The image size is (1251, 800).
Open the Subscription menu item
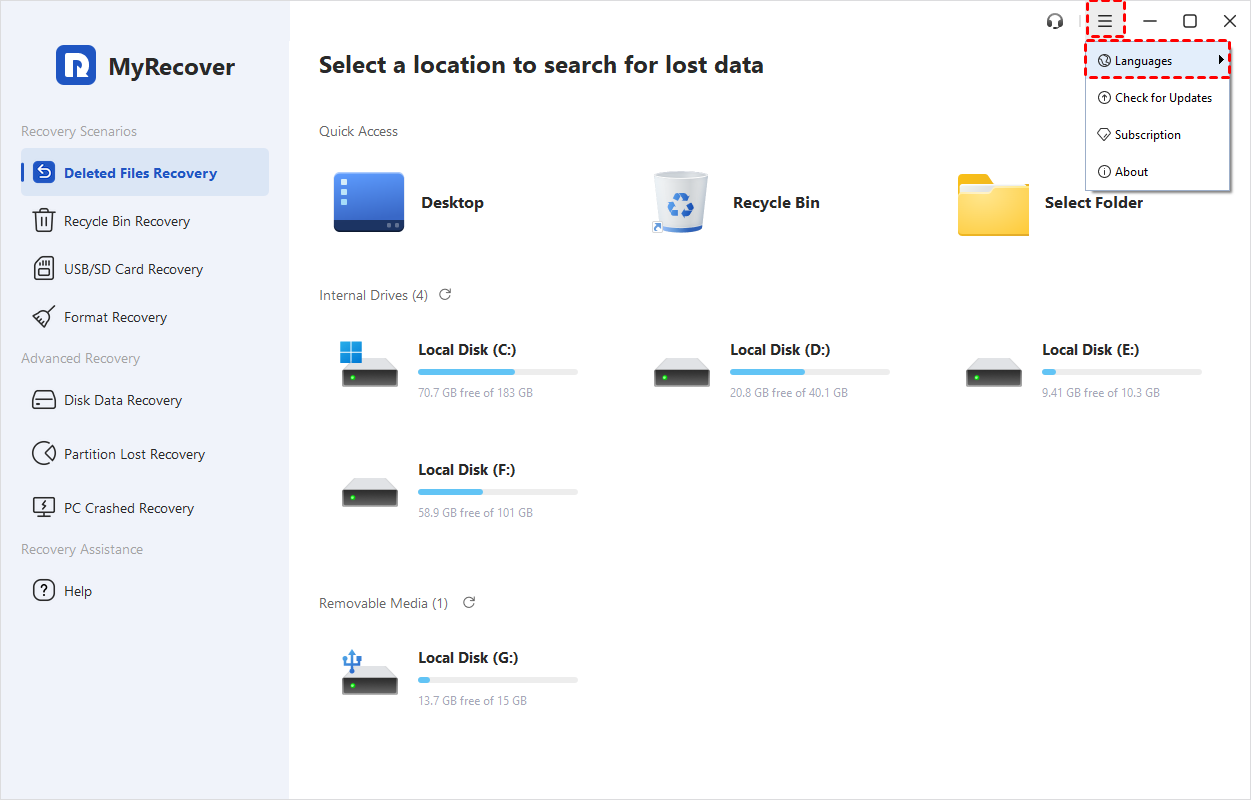pos(1147,135)
